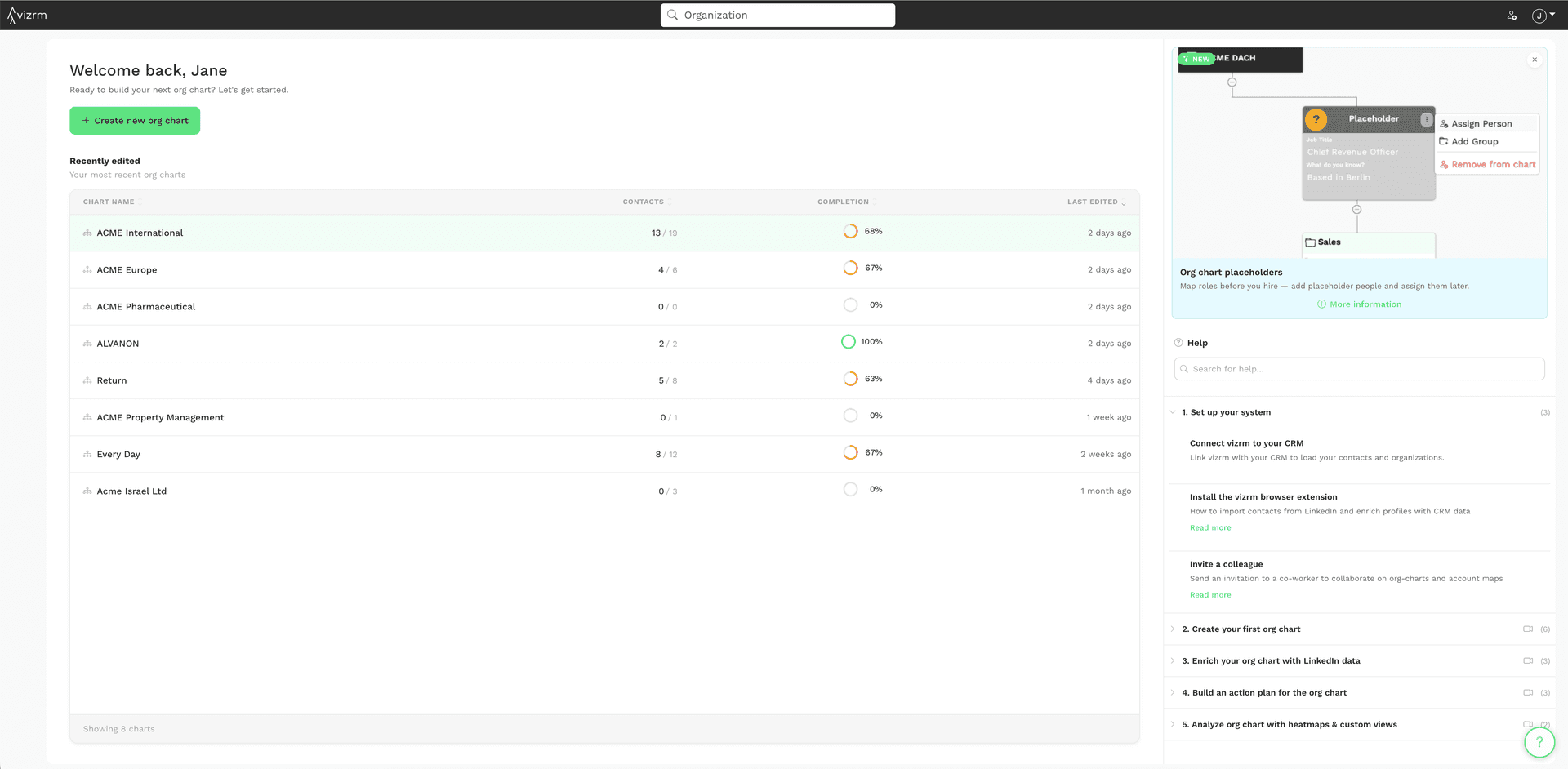Sort by Last Edited column
This screenshot has width=1568, height=769.
coord(1097,202)
